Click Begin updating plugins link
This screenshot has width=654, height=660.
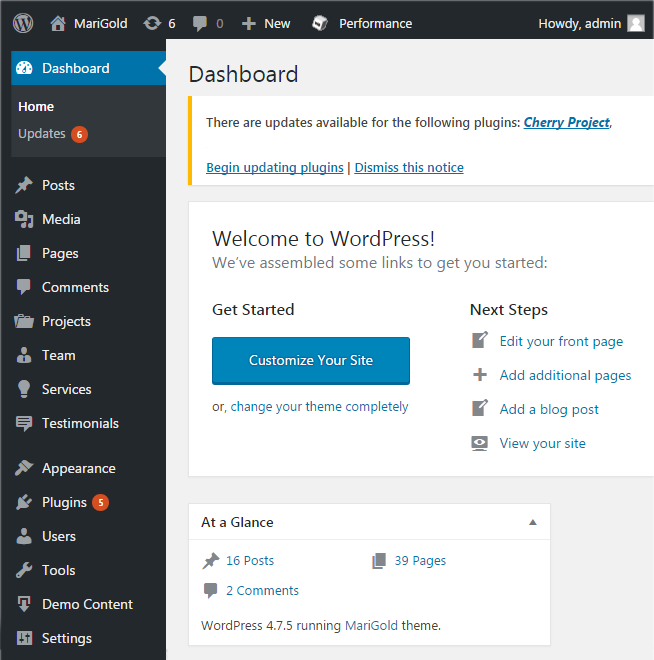click(275, 168)
